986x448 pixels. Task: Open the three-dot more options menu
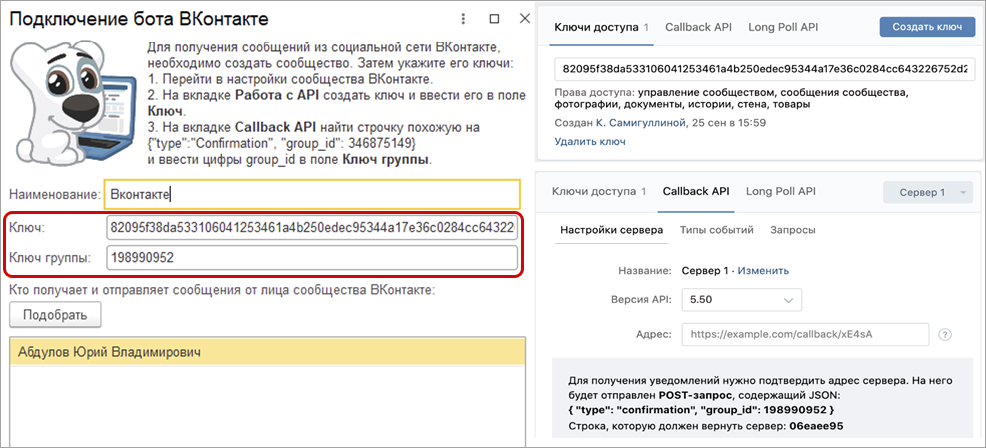pos(463,19)
